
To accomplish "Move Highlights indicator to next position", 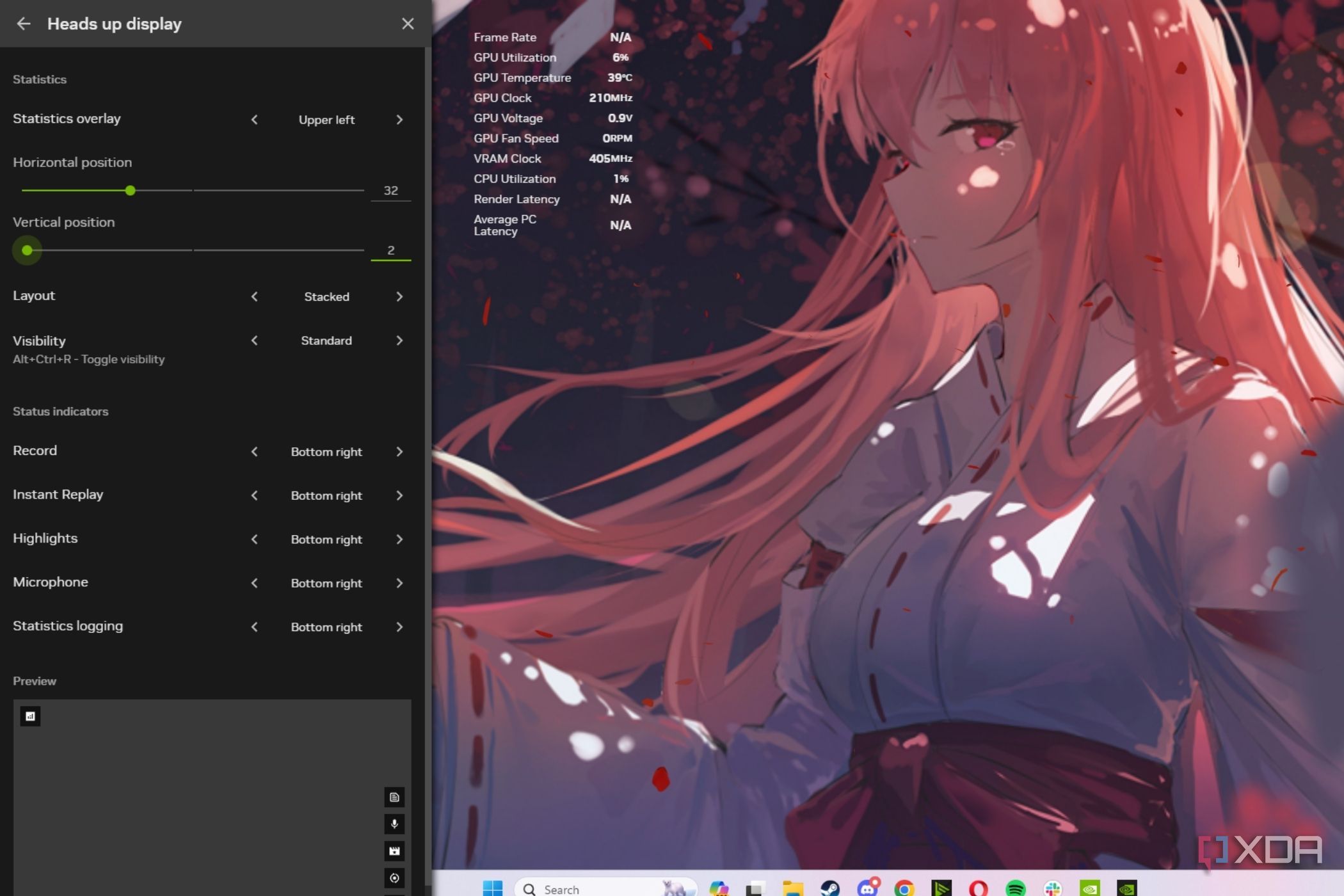I will [x=399, y=540].
